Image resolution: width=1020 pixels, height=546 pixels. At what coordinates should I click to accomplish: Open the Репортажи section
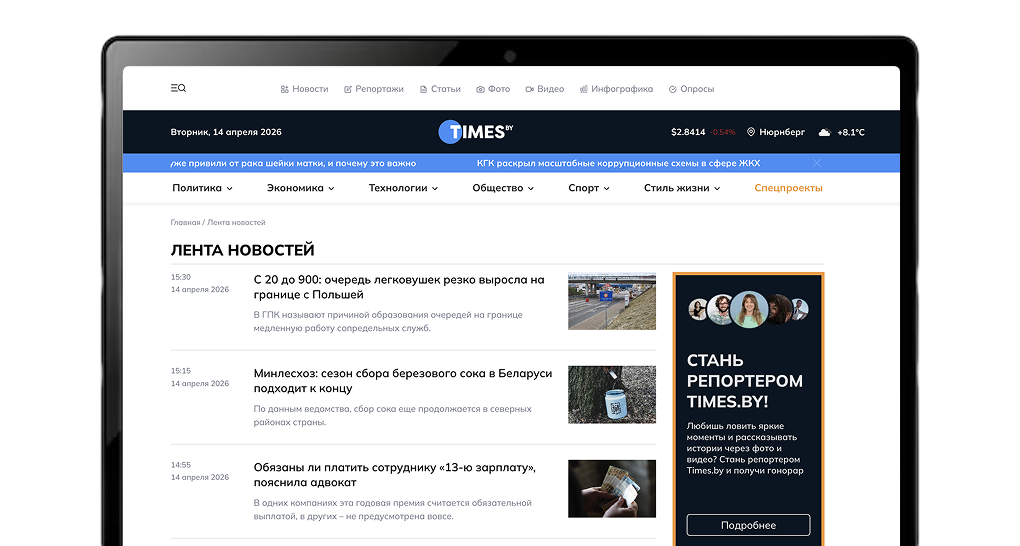tap(379, 89)
